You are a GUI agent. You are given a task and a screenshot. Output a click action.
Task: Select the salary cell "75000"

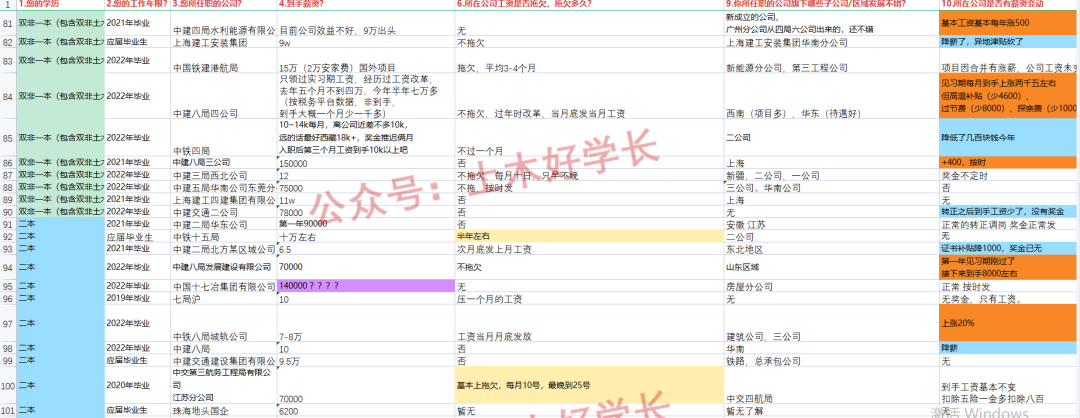tap(366, 187)
